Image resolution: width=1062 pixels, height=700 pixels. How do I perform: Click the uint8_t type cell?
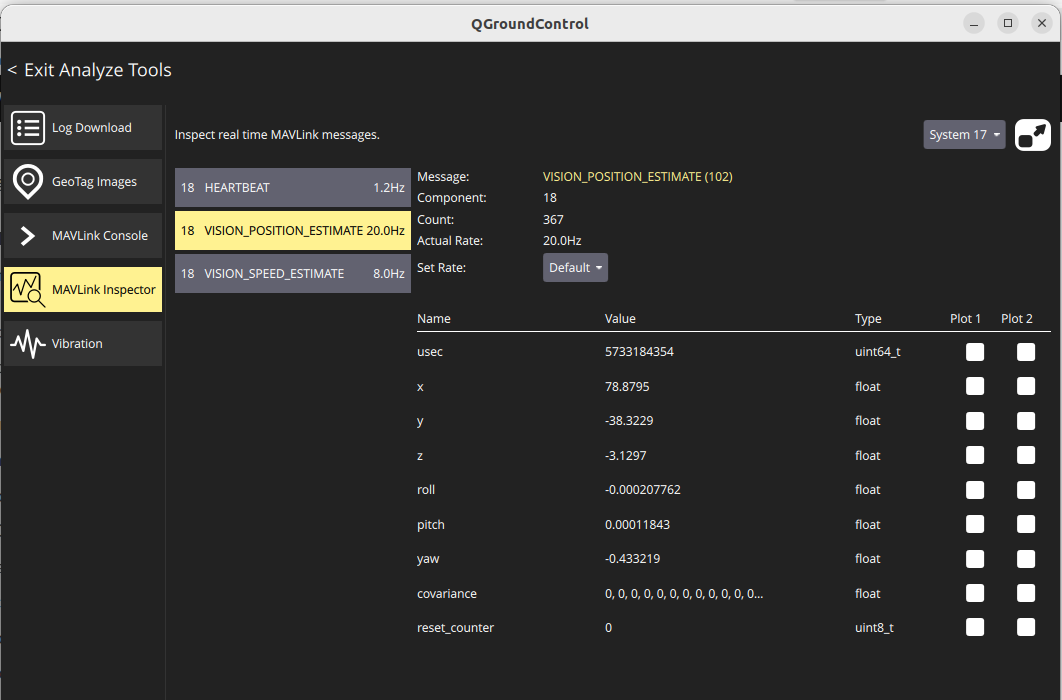click(x=874, y=628)
